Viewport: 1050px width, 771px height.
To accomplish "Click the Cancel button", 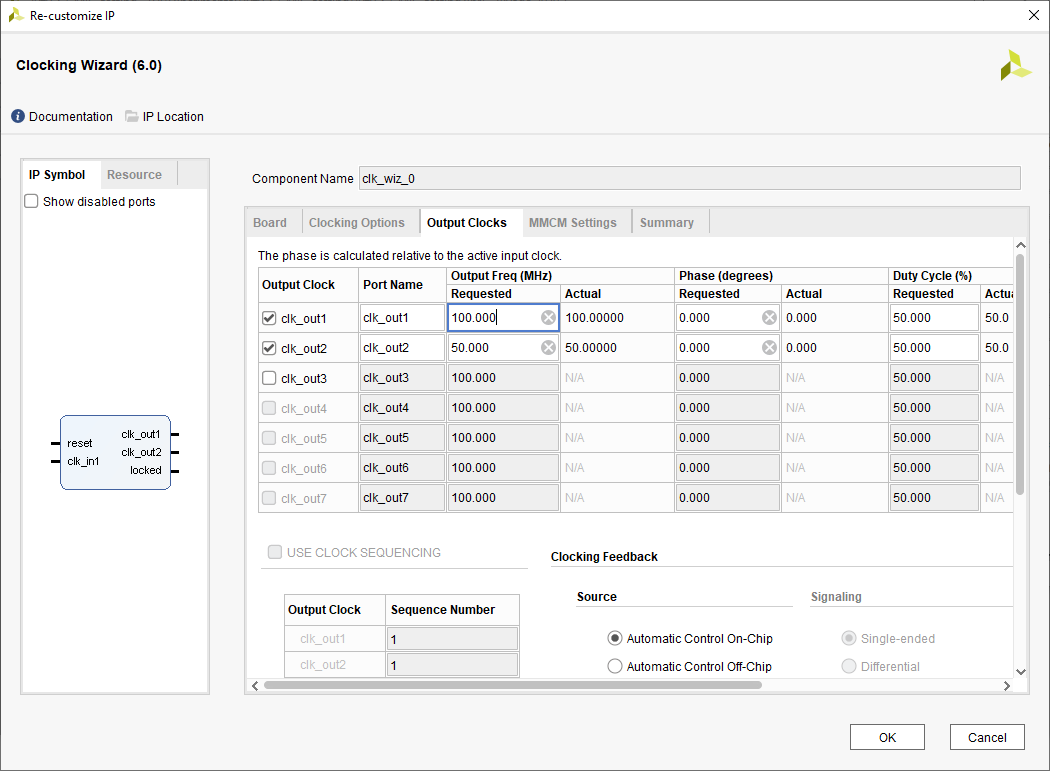I will click(x=987, y=738).
